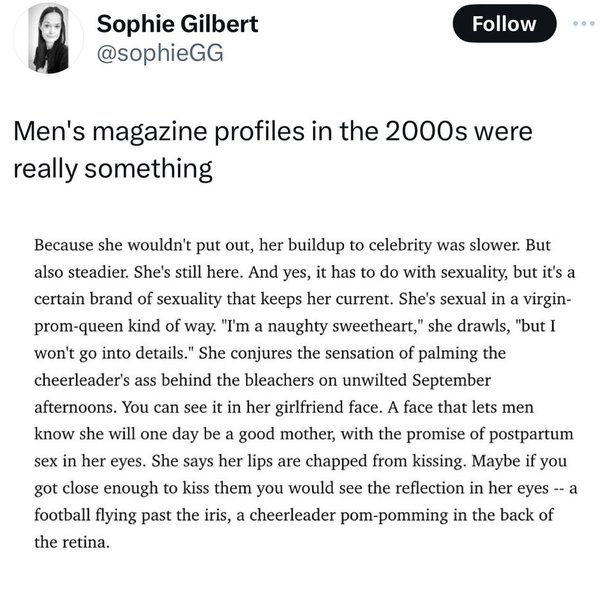Click the final words "the retina."
This screenshot has height=600, width=600.
click(x=72, y=543)
